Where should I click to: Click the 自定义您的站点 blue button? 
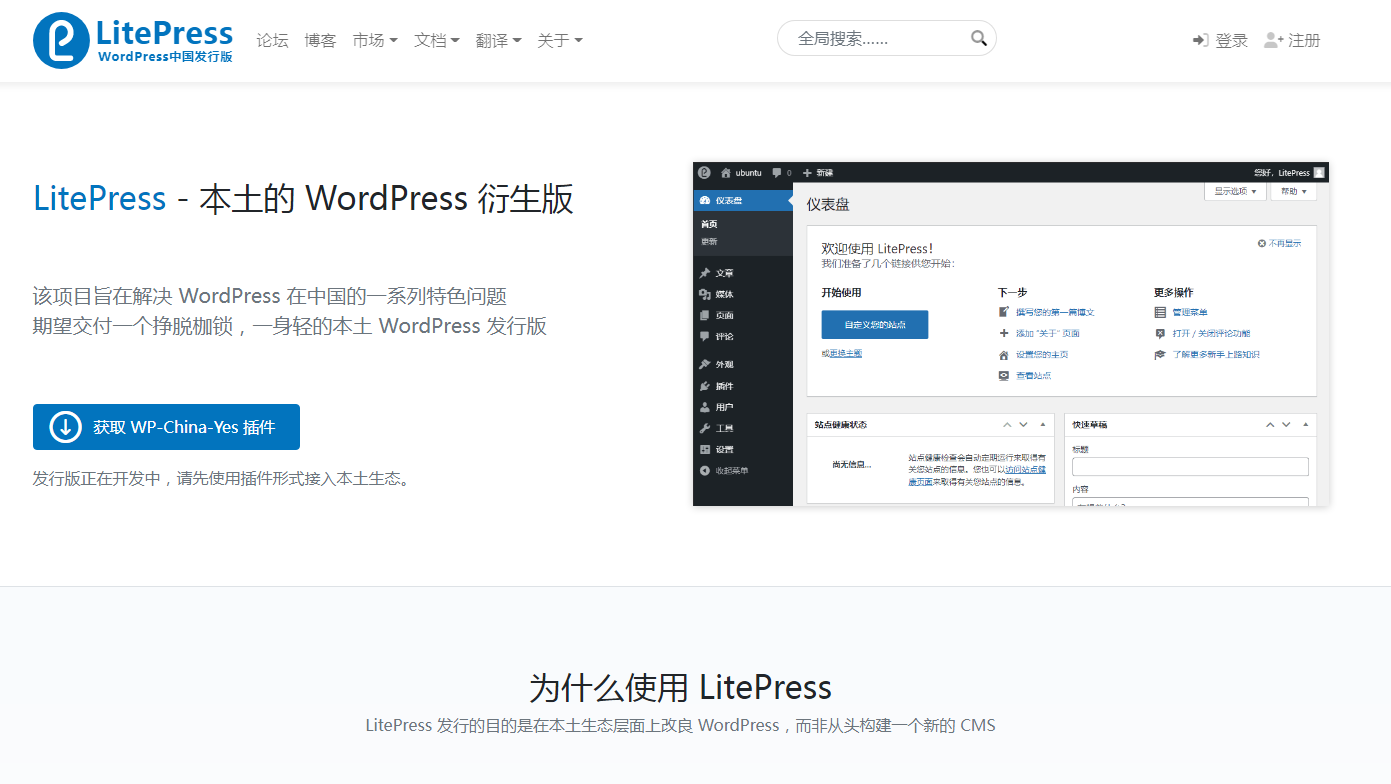874,324
